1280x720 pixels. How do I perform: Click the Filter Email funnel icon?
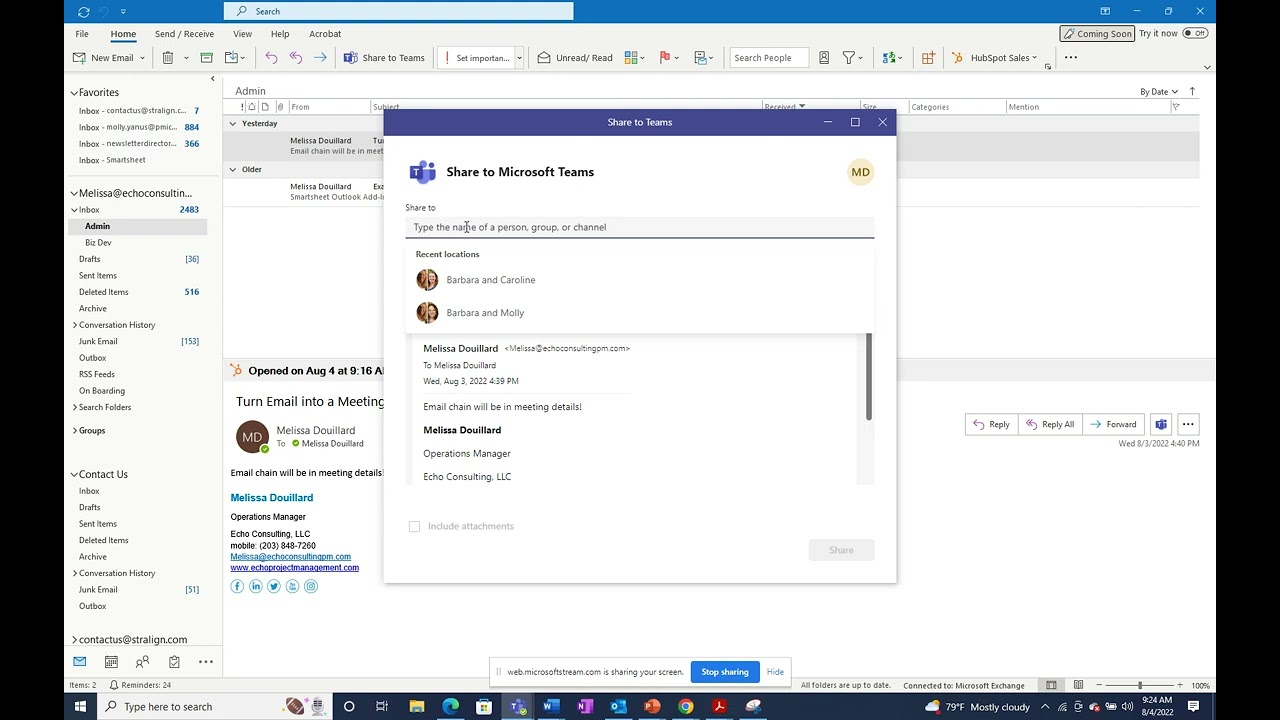pyautogui.click(x=849, y=58)
